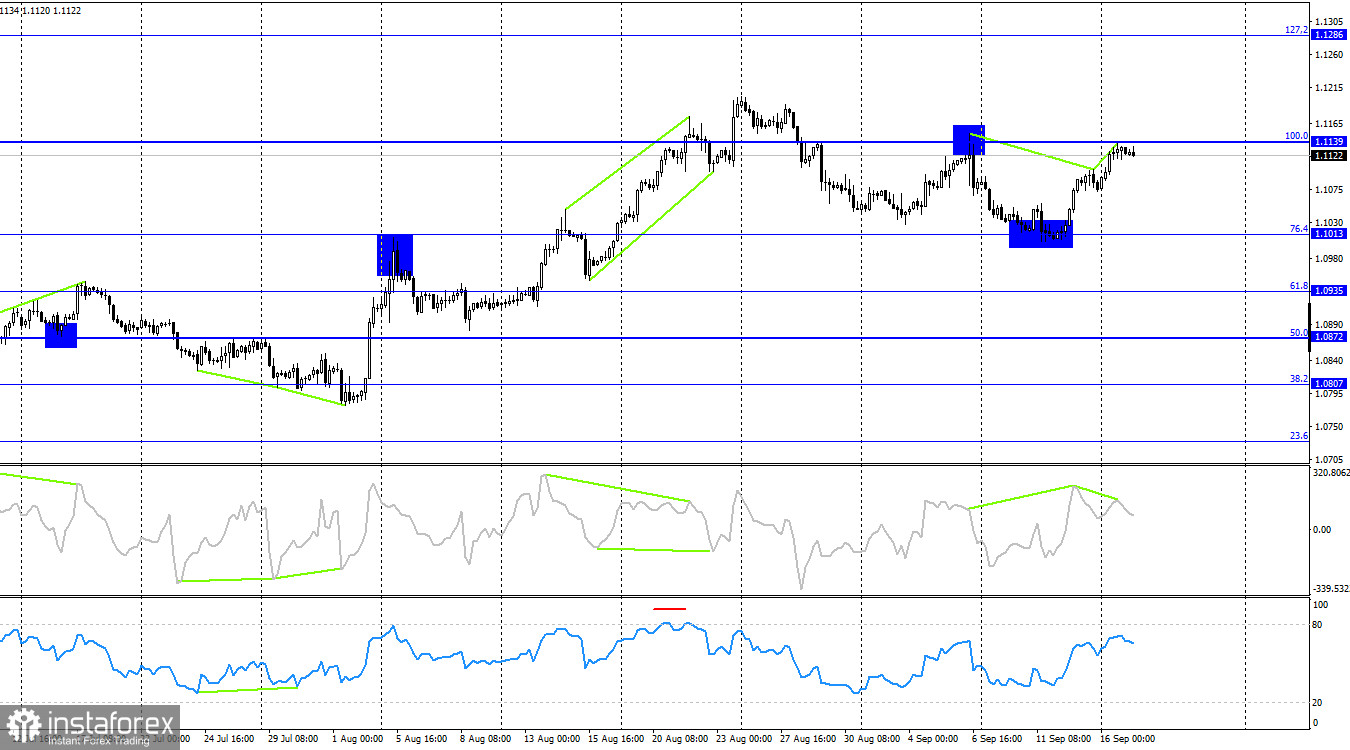
Task: Click the 76.4 Fibonacci level label
Action: tap(1299, 229)
